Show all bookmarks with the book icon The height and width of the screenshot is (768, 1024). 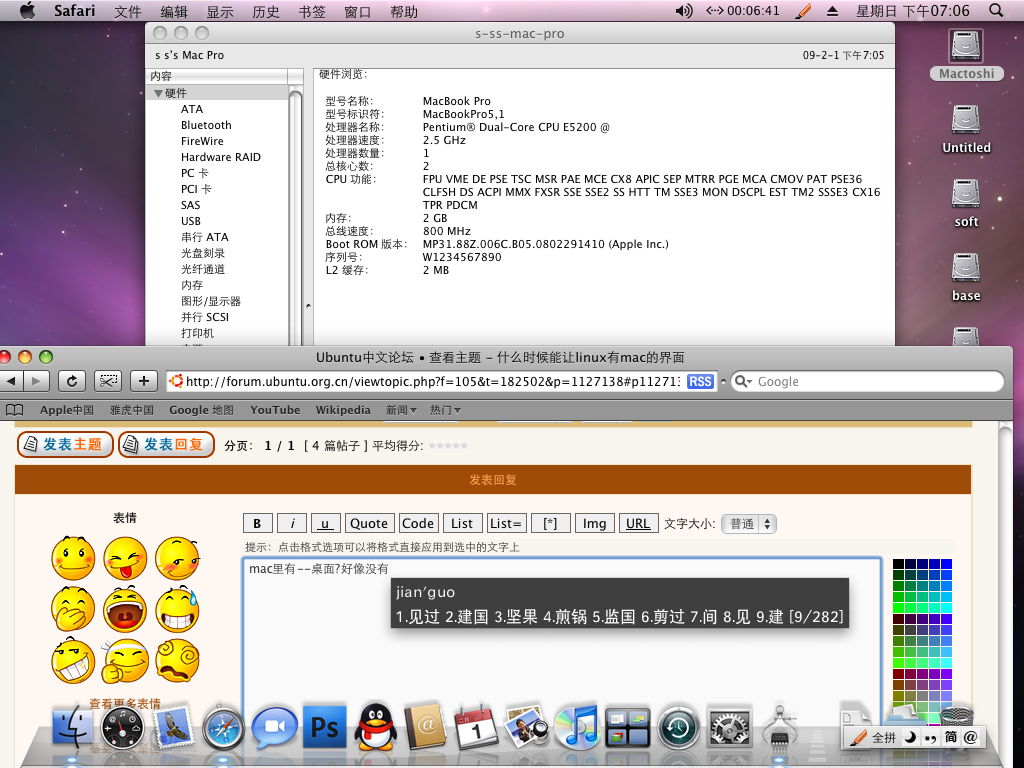coord(14,410)
